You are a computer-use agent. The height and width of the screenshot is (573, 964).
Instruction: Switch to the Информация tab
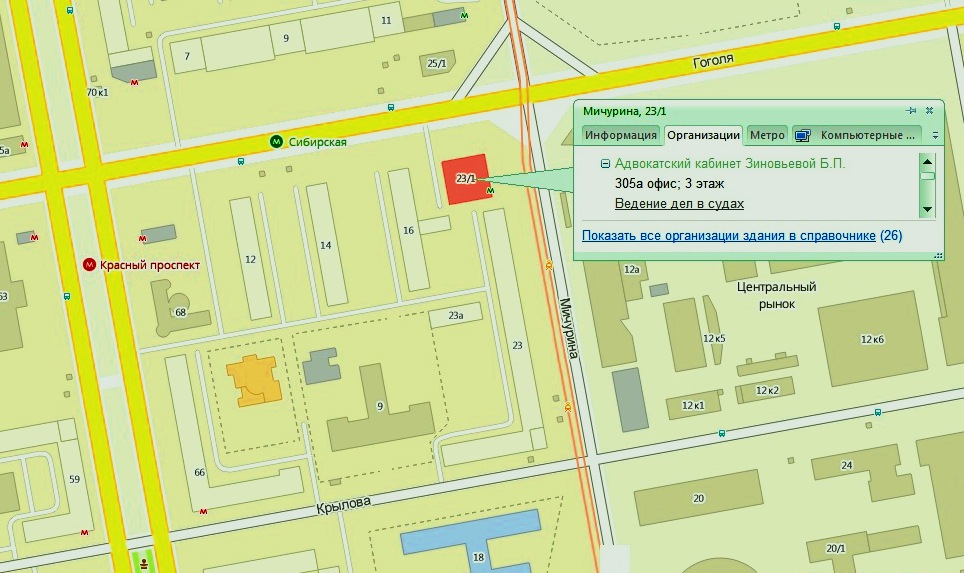[x=620, y=135]
